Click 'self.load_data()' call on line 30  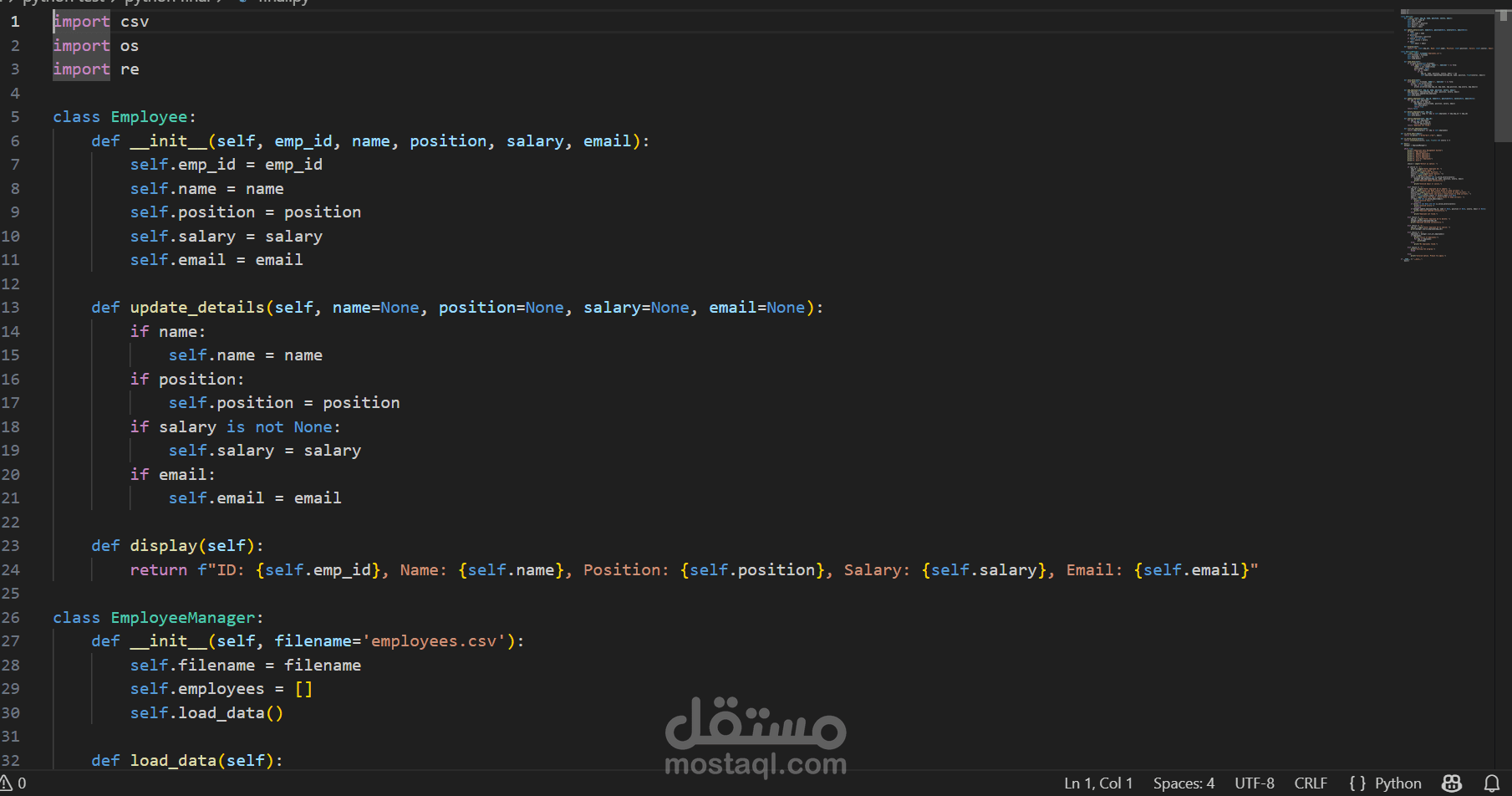[207, 713]
